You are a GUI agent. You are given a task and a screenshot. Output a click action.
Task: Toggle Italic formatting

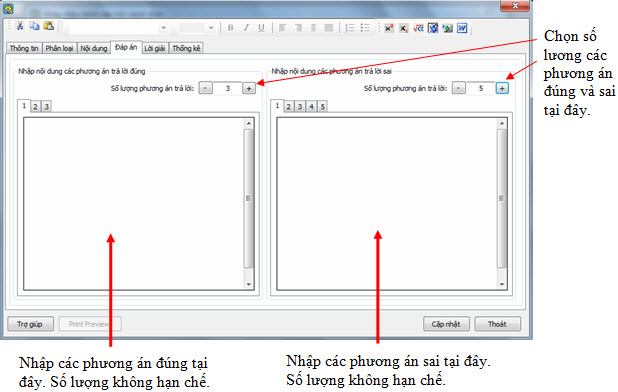point(246,28)
